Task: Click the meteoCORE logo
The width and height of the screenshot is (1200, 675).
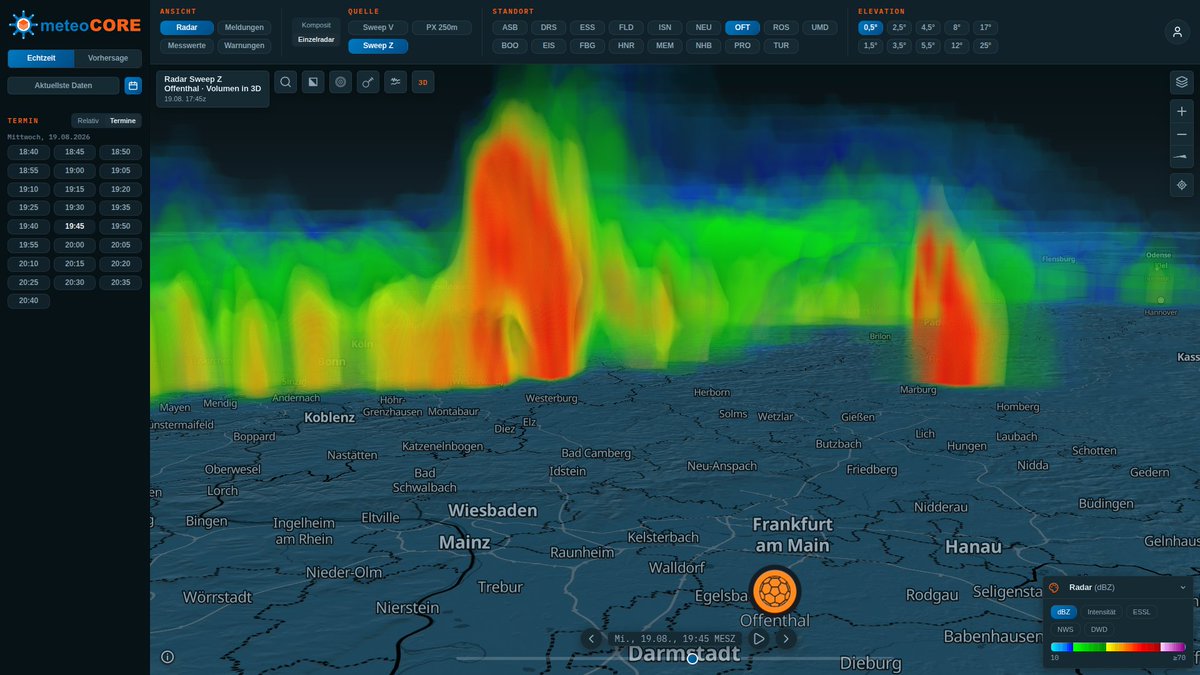Action: point(75,23)
